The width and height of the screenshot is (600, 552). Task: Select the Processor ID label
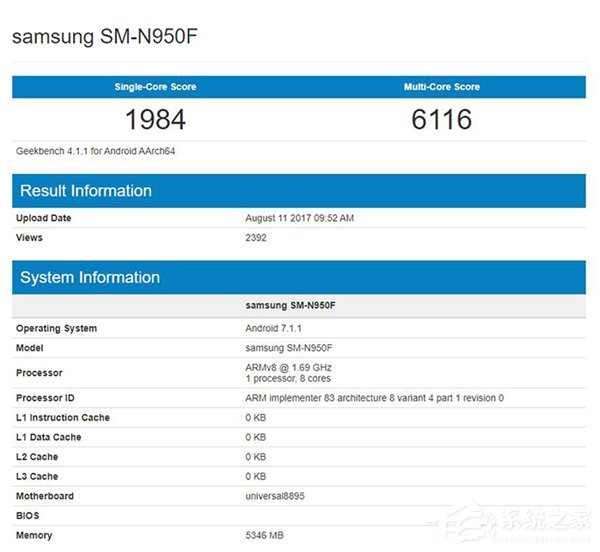point(45,398)
